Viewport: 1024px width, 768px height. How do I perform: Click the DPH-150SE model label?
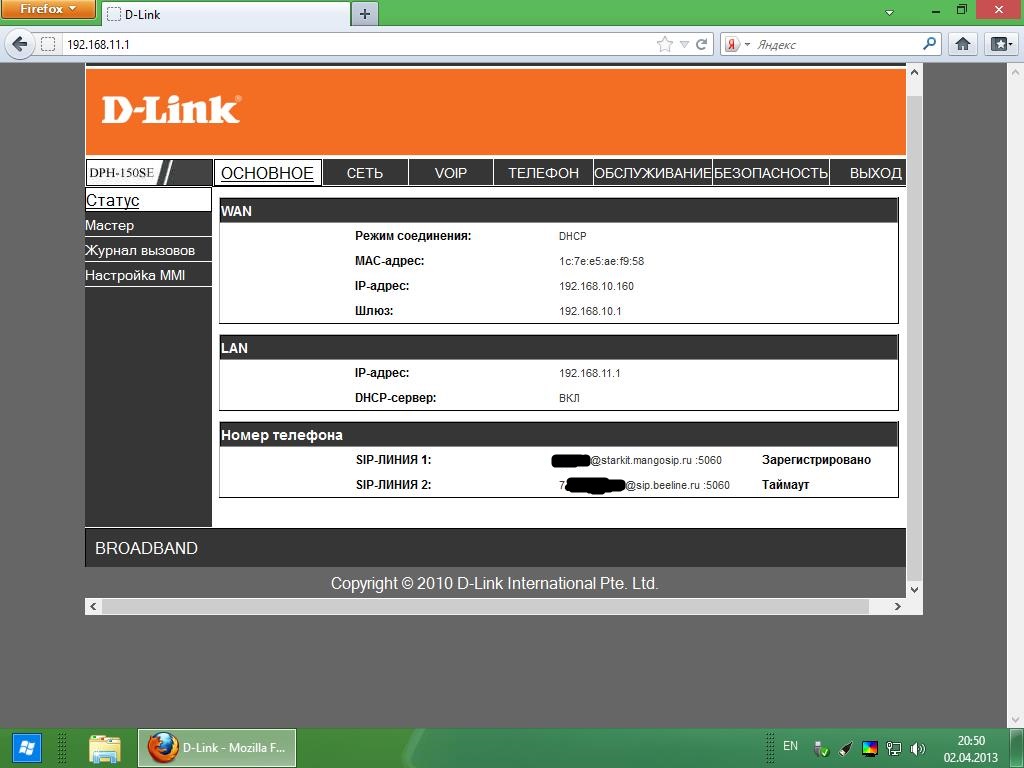pos(121,173)
